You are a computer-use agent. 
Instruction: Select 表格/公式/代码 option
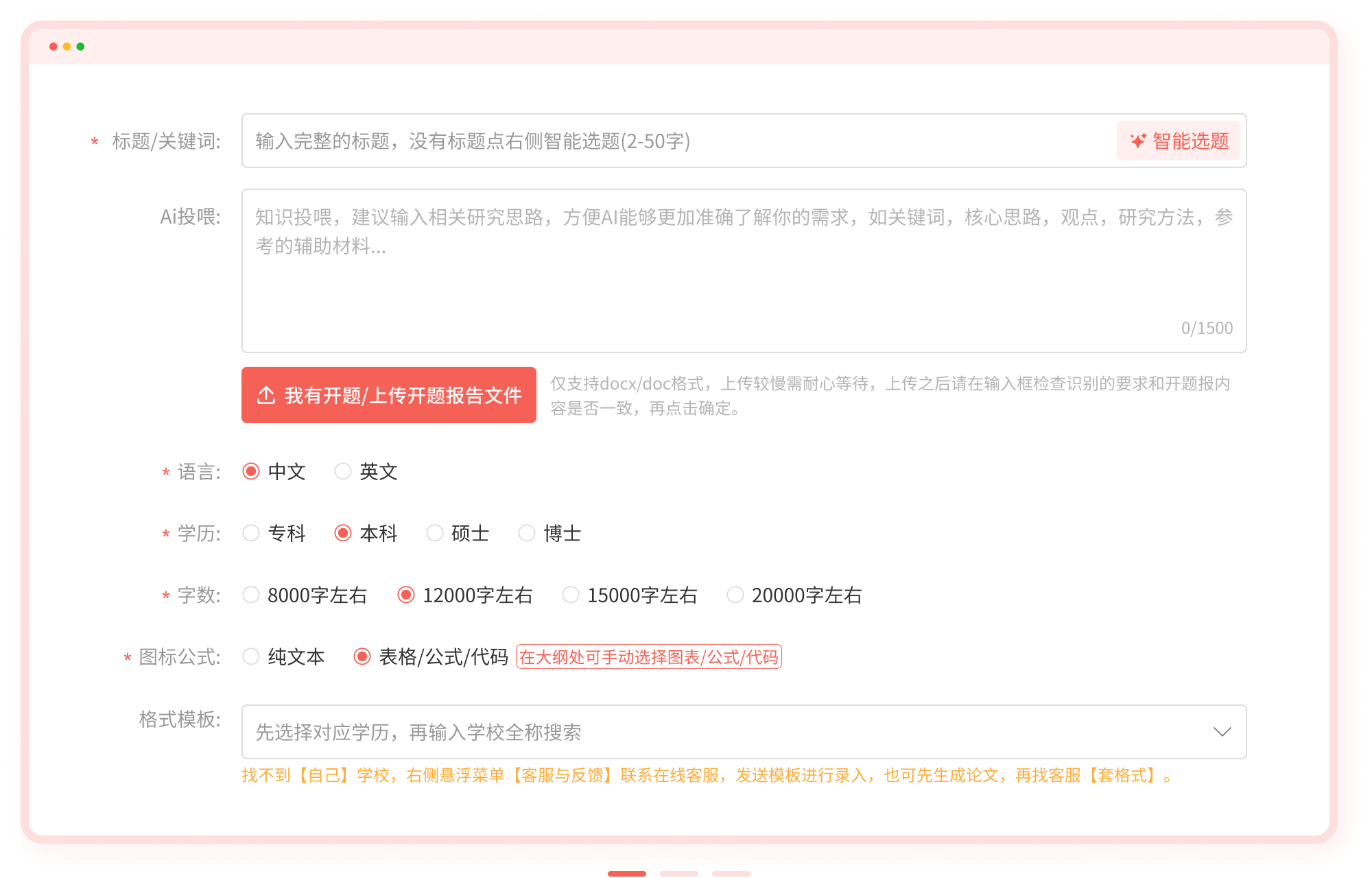pyautogui.click(x=362, y=656)
